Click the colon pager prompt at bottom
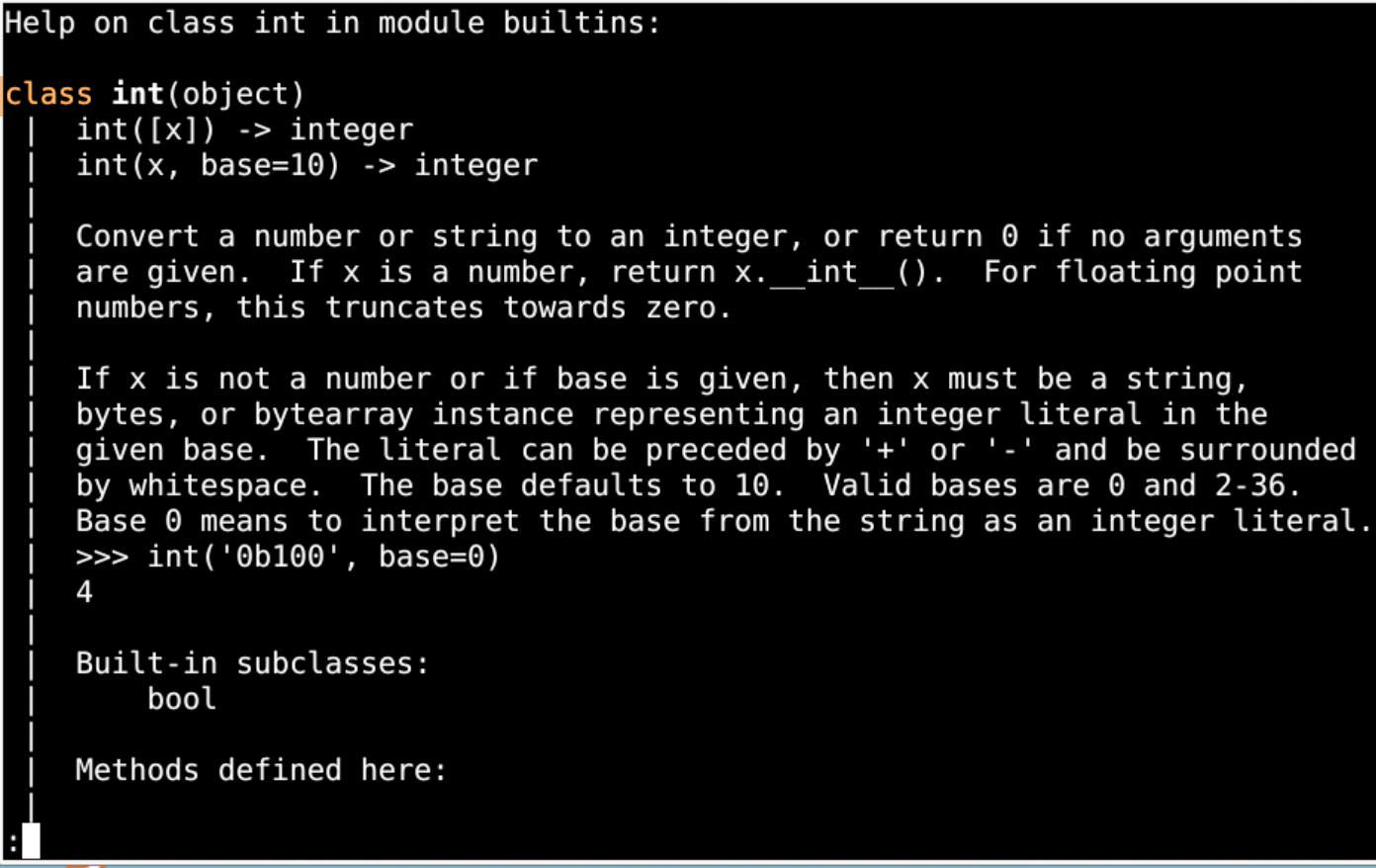This screenshot has width=1376, height=868. [x=11, y=843]
